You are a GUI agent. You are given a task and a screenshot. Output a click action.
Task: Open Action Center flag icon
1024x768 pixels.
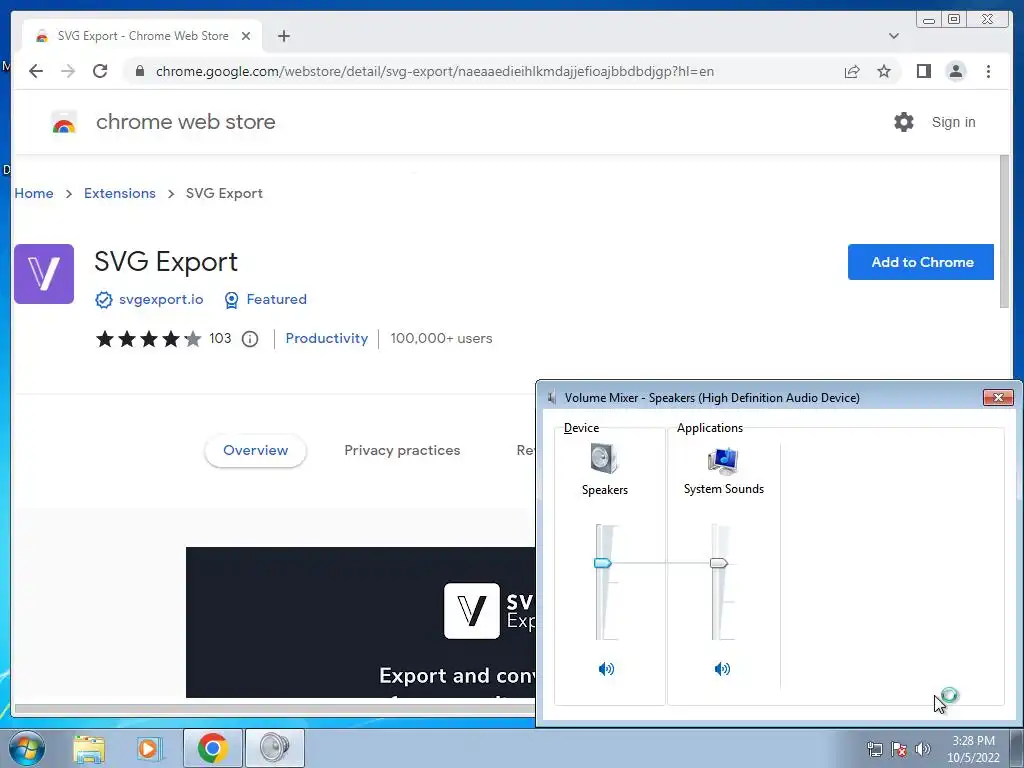coord(899,749)
